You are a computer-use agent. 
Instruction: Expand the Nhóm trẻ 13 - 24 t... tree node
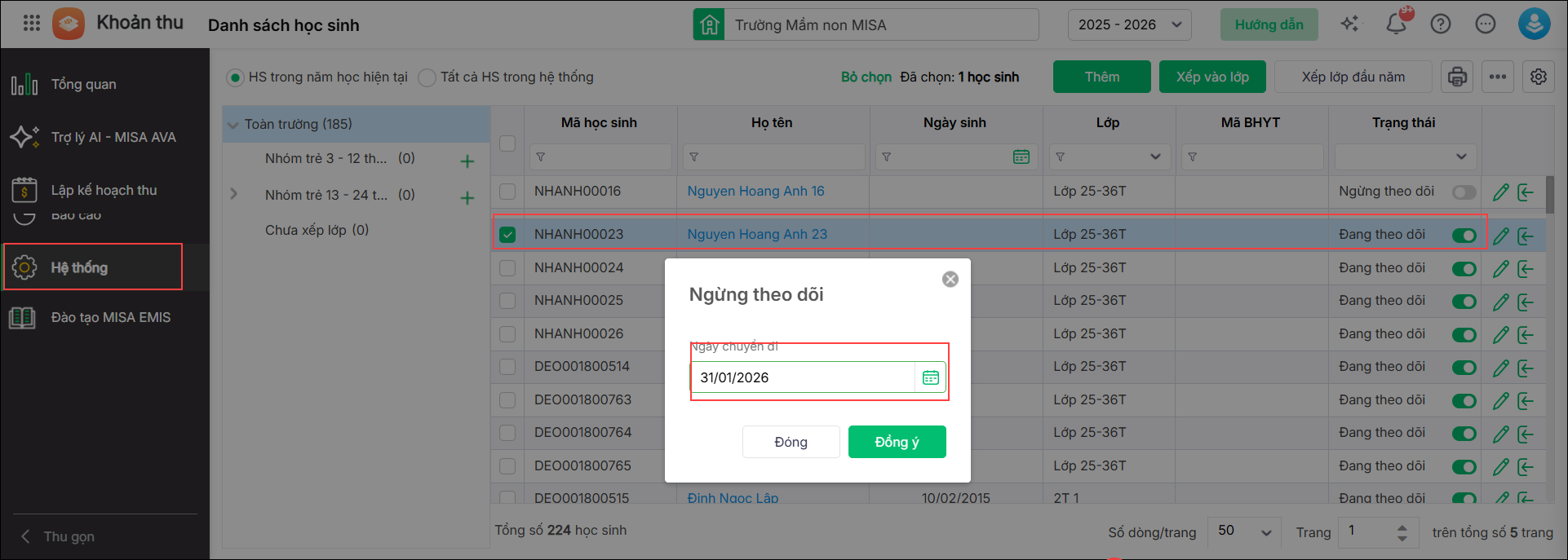click(234, 194)
